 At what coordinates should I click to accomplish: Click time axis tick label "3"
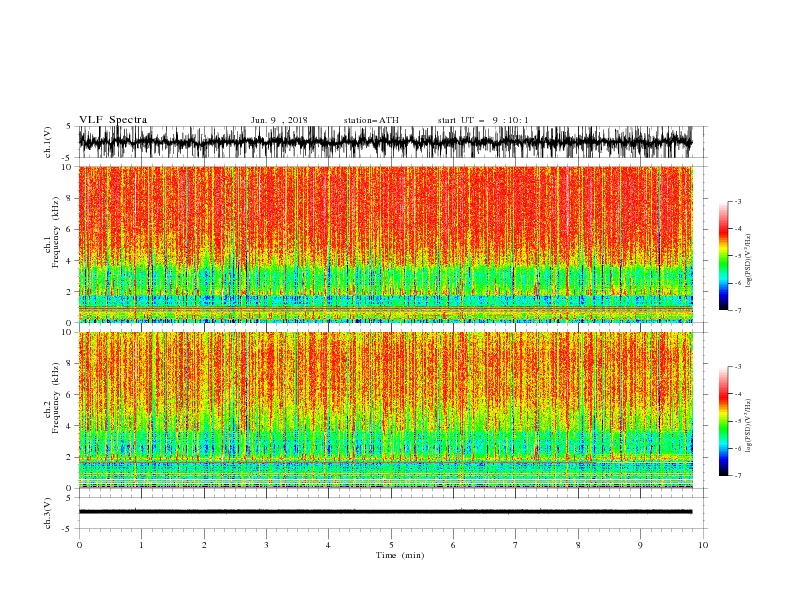[266, 545]
